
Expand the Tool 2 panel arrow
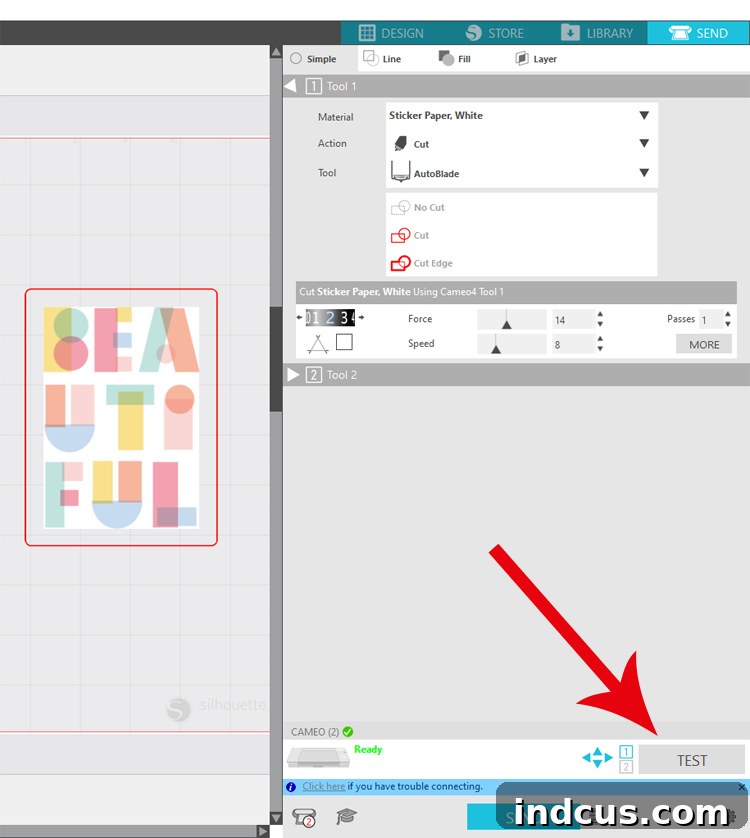pos(293,375)
